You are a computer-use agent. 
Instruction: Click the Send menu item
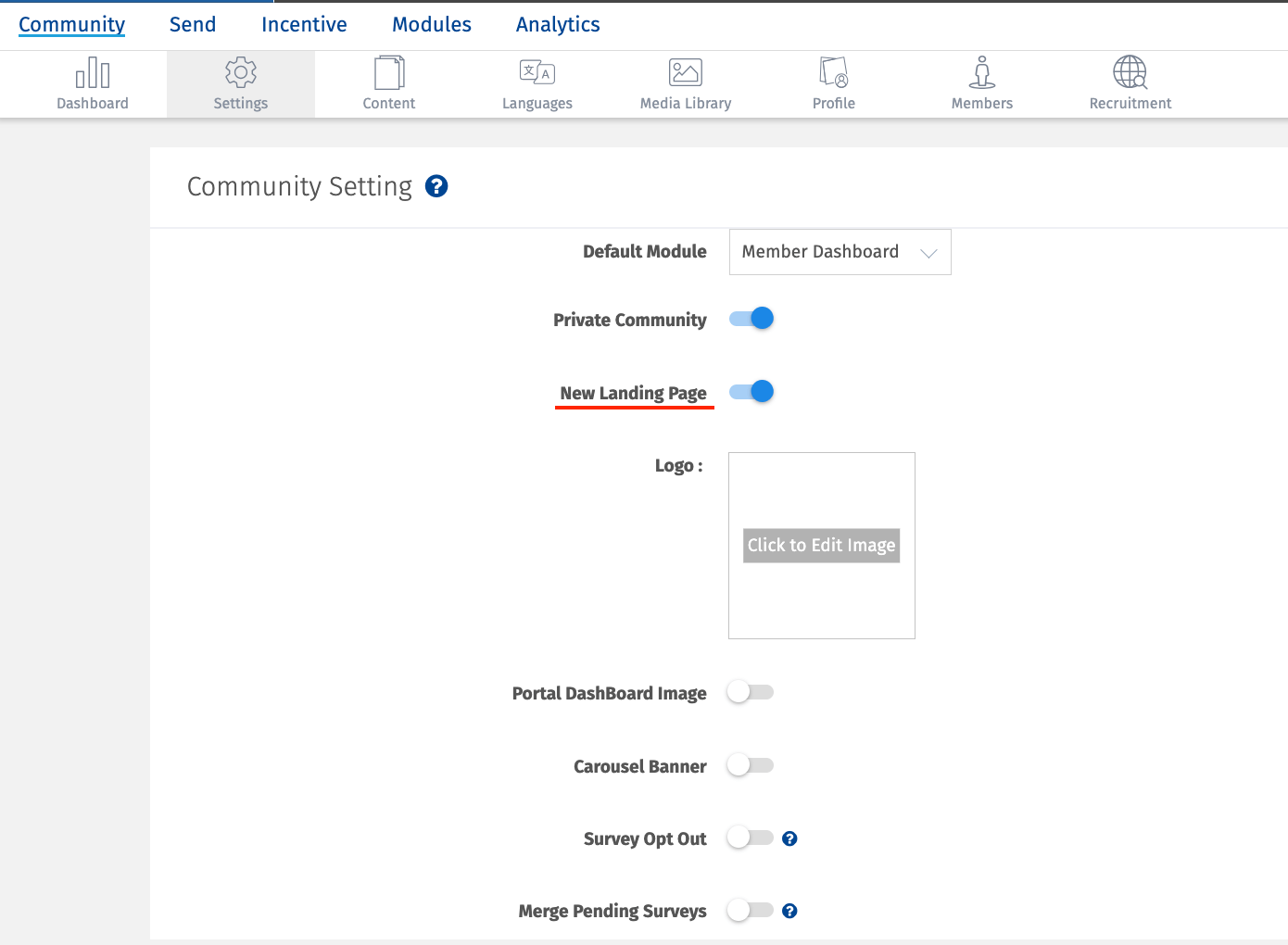coord(192,24)
